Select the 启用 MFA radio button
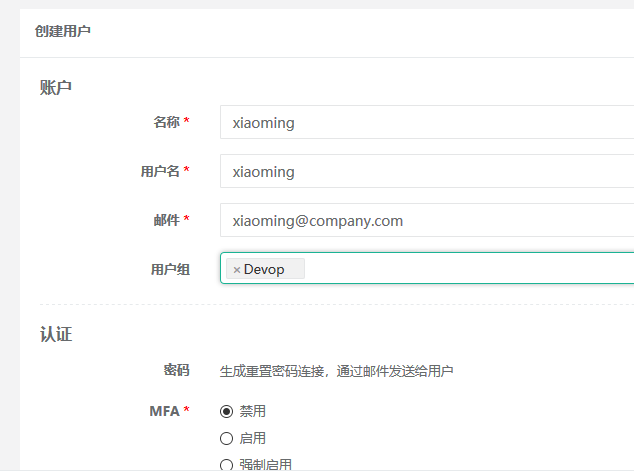Screen dimensions: 634x475 (226, 438)
